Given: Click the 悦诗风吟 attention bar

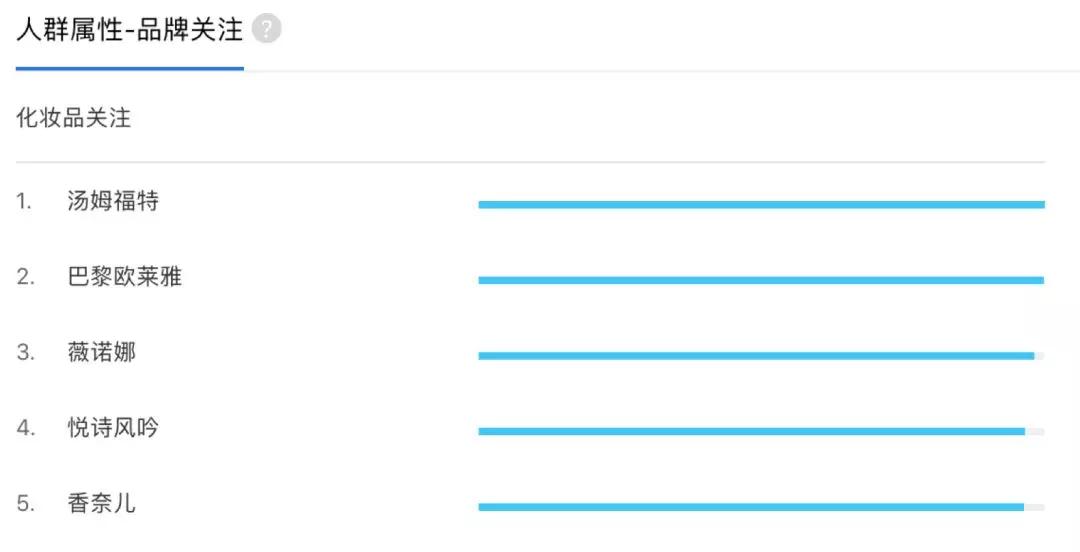Looking at the screenshot, I should pyautogui.click(x=752, y=431).
